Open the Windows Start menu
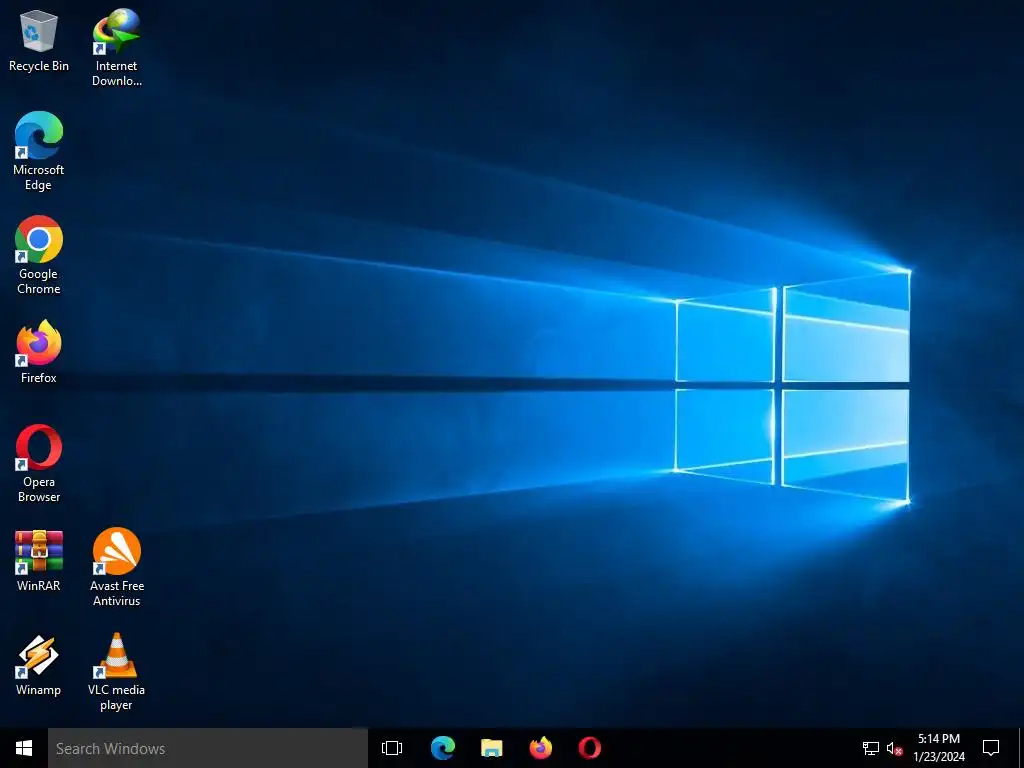Viewport: 1024px width, 768px height. [24, 748]
